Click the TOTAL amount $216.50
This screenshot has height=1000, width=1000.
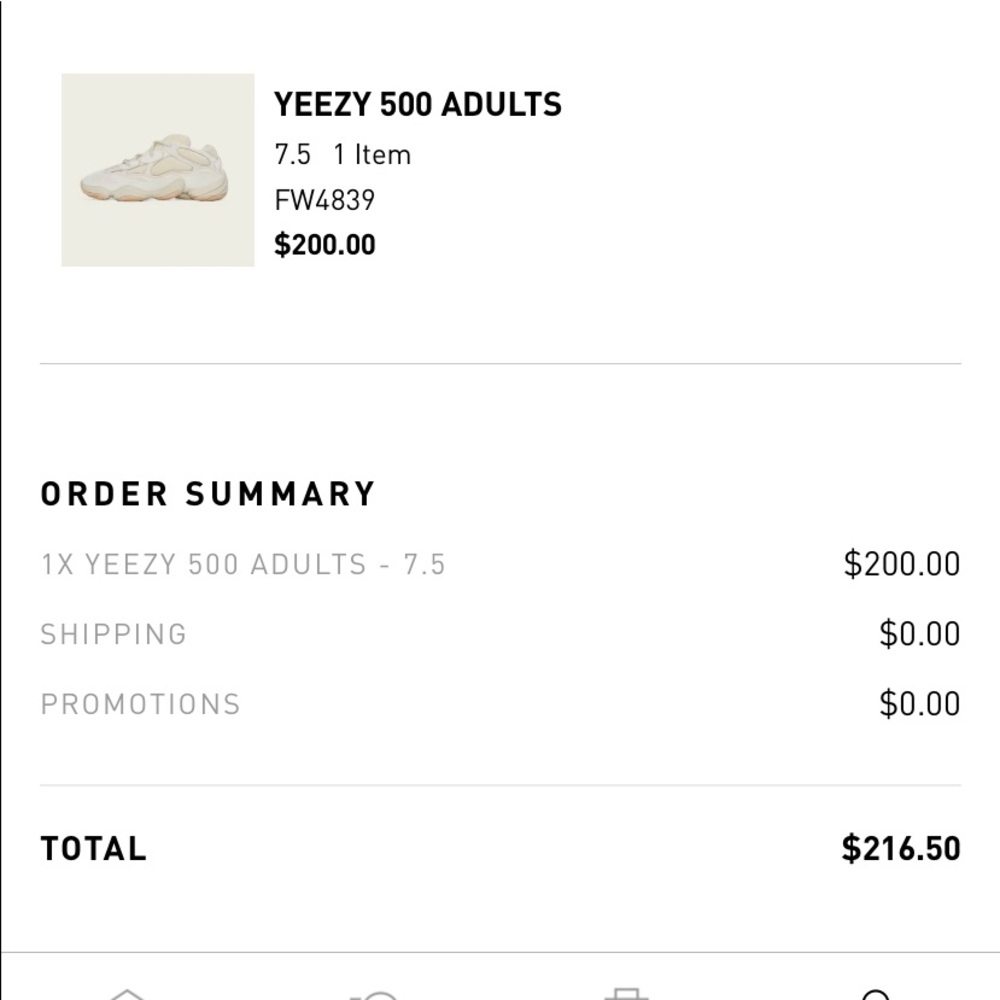900,847
